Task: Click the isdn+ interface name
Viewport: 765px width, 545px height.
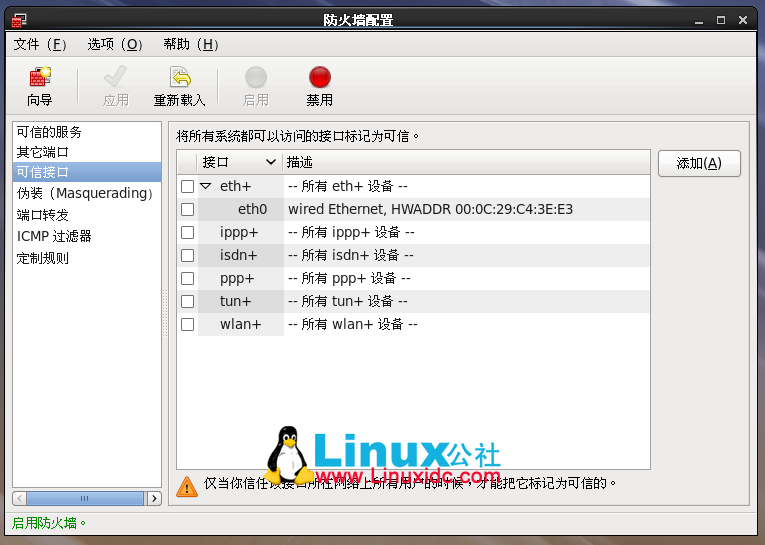Action: [x=239, y=255]
